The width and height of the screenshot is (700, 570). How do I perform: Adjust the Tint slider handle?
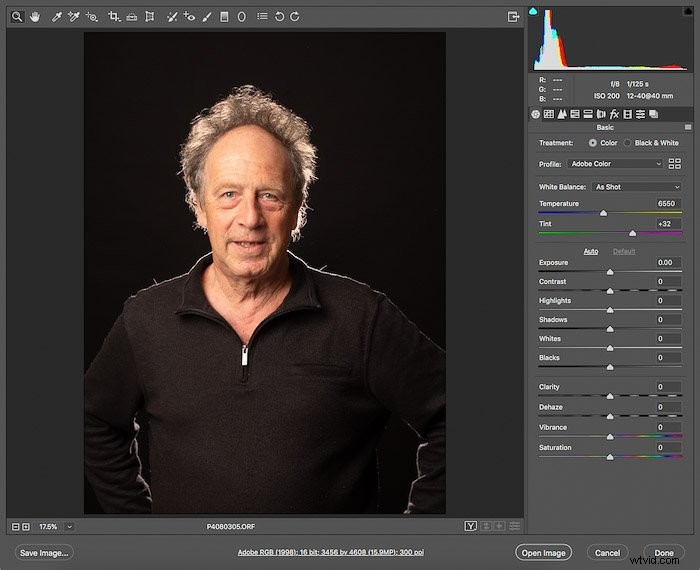click(x=633, y=233)
